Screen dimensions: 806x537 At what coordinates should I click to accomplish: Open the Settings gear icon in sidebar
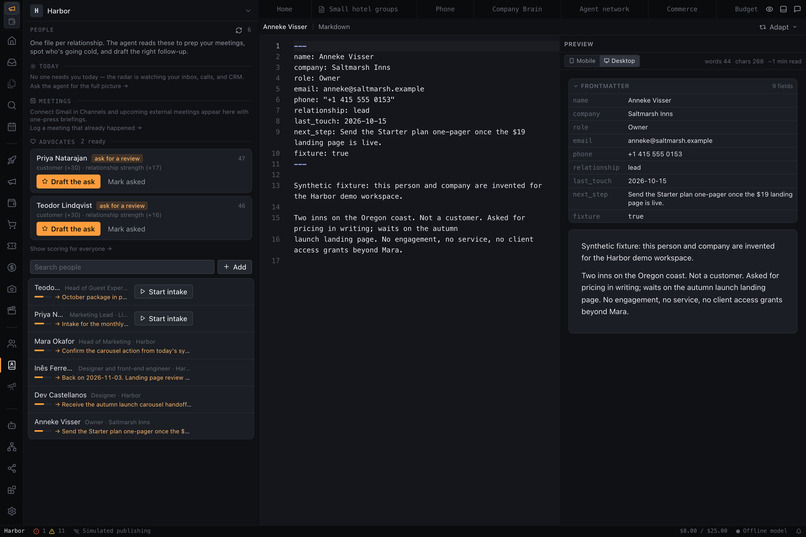pyautogui.click(x=12, y=511)
